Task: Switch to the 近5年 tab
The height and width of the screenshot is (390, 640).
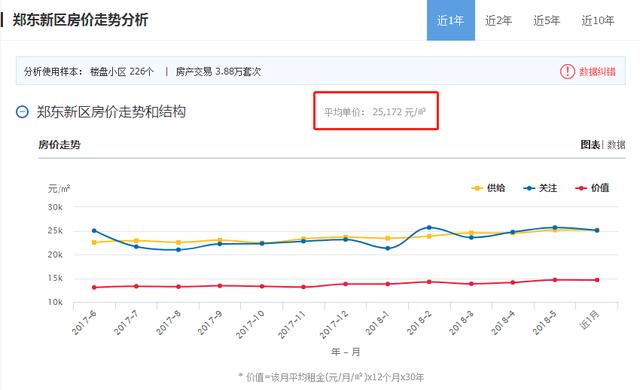Action: tap(547, 20)
